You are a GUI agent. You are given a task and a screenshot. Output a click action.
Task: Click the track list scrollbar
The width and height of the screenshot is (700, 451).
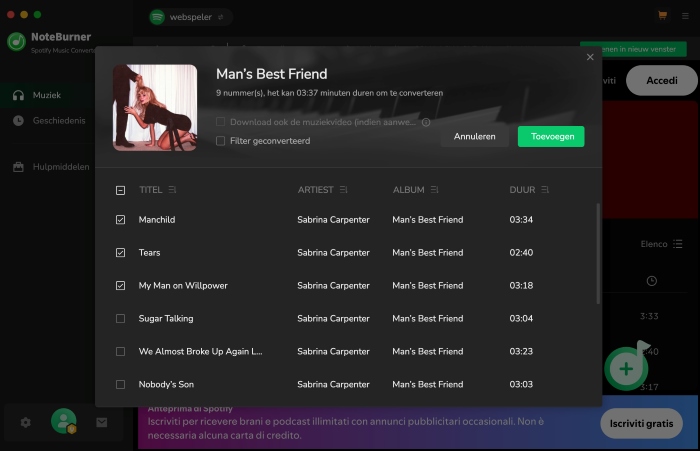coord(598,254)
